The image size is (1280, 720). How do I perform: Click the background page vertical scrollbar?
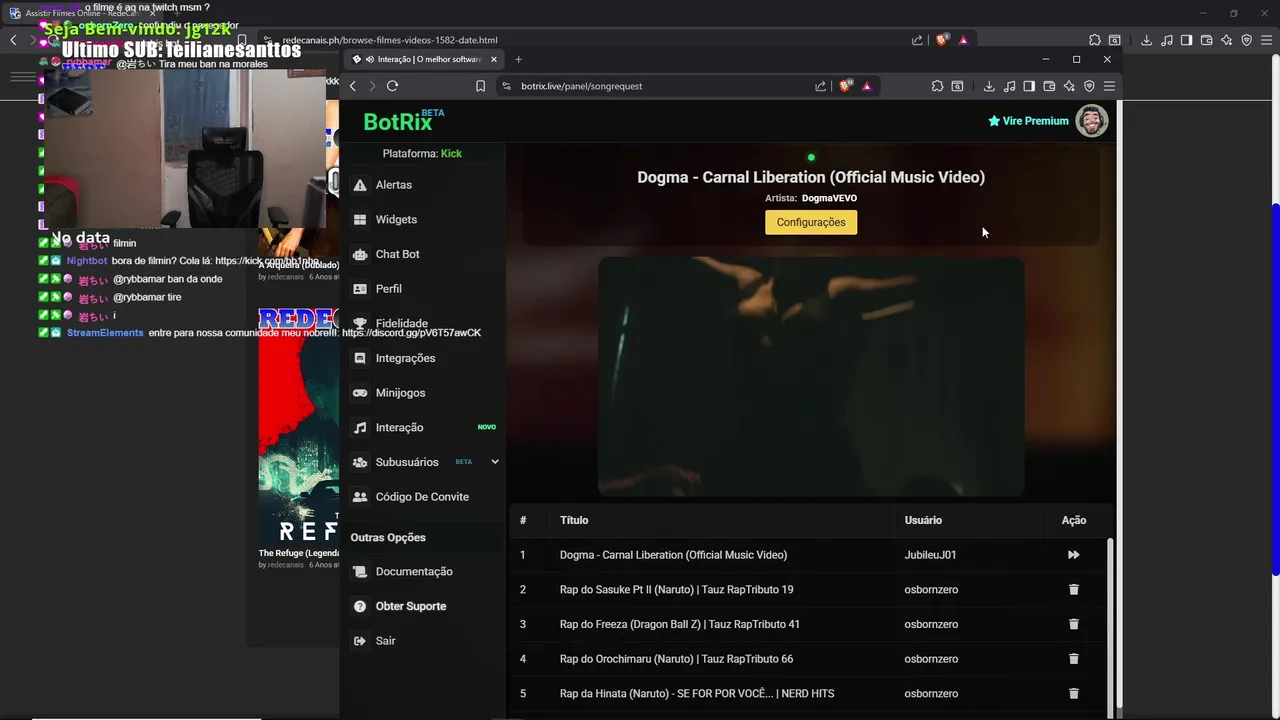pos(1274,388)
